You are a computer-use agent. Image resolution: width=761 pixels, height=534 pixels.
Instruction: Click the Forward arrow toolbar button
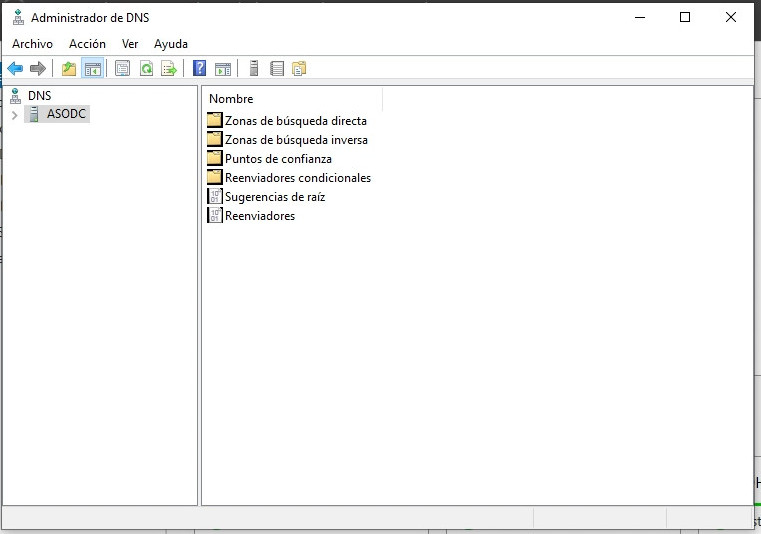(x=38, y=69)
